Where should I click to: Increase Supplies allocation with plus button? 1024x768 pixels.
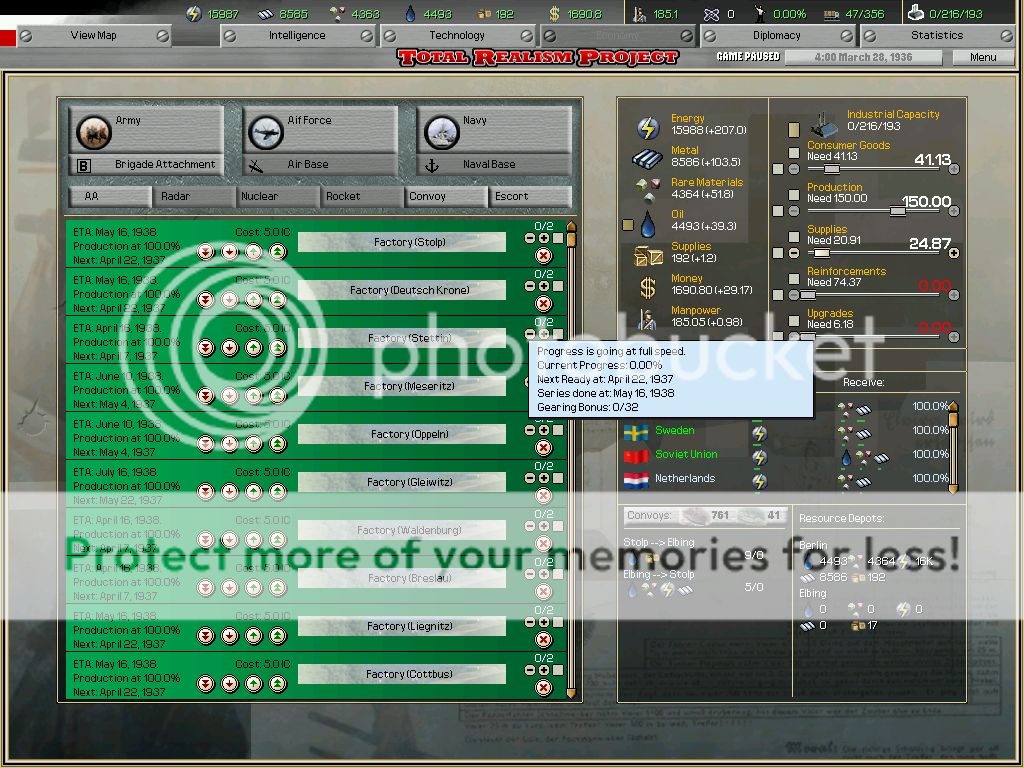click(x=953, y=253)
